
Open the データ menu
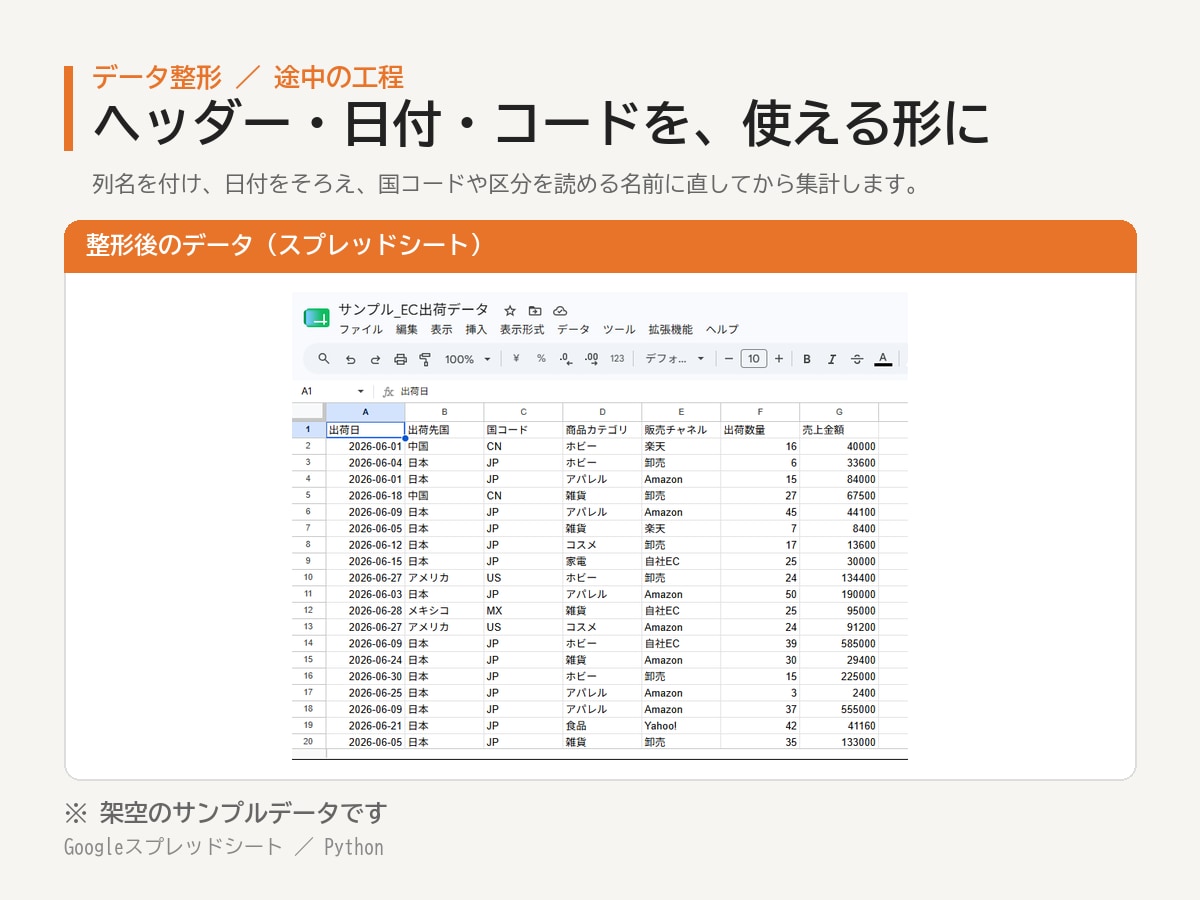click(574, 330)
